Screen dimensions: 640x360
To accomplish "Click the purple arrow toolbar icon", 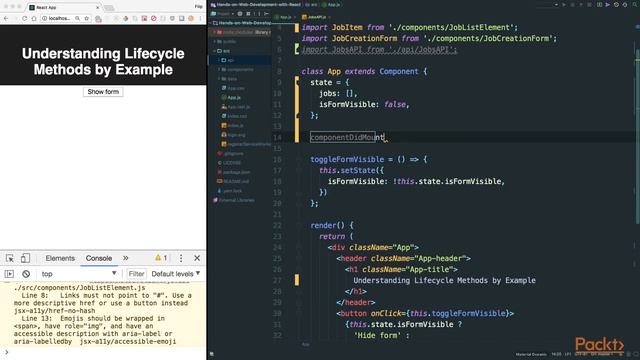I will pos(608,5).
